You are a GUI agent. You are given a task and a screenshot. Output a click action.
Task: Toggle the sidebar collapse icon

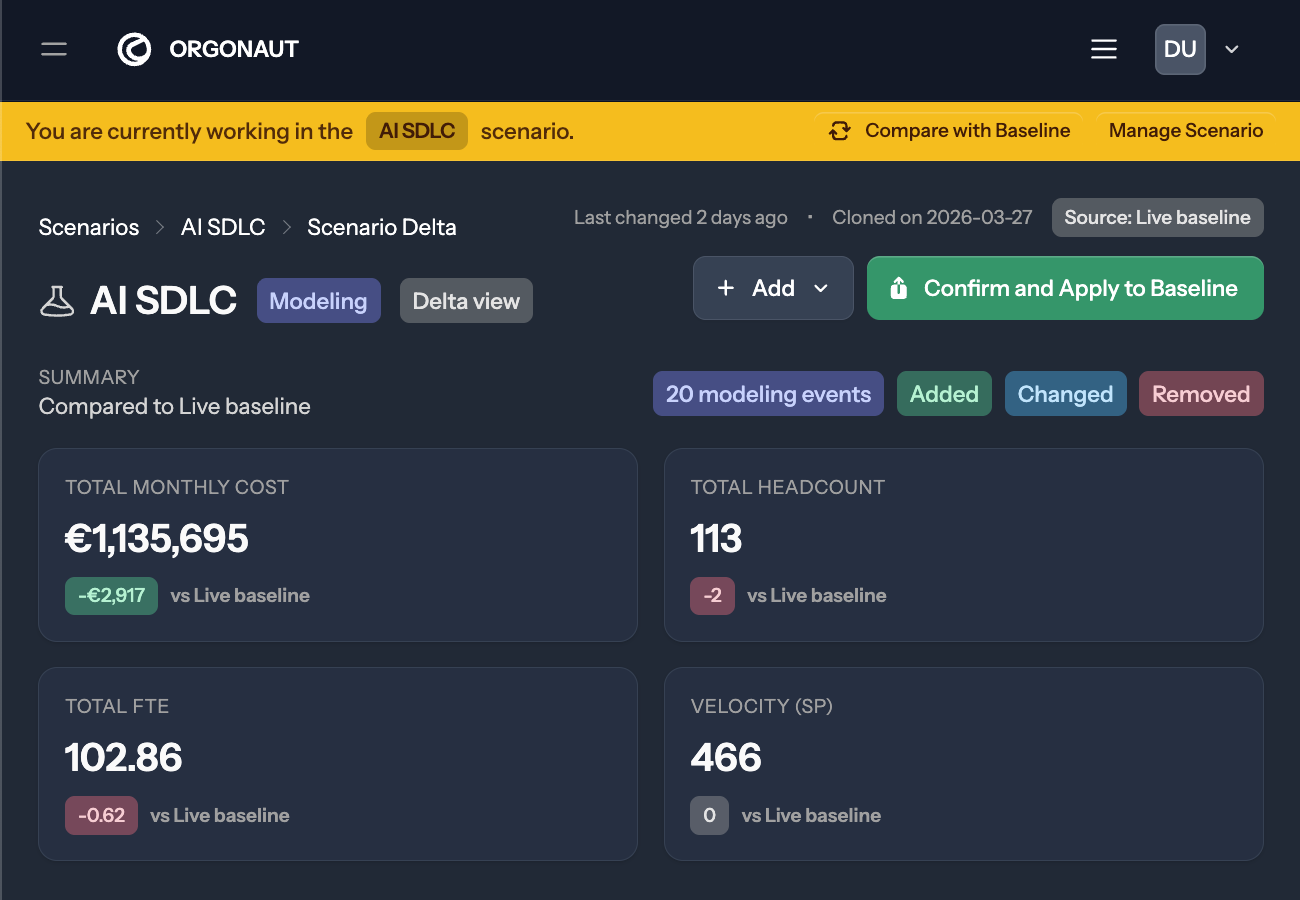[x=54, y=49]
